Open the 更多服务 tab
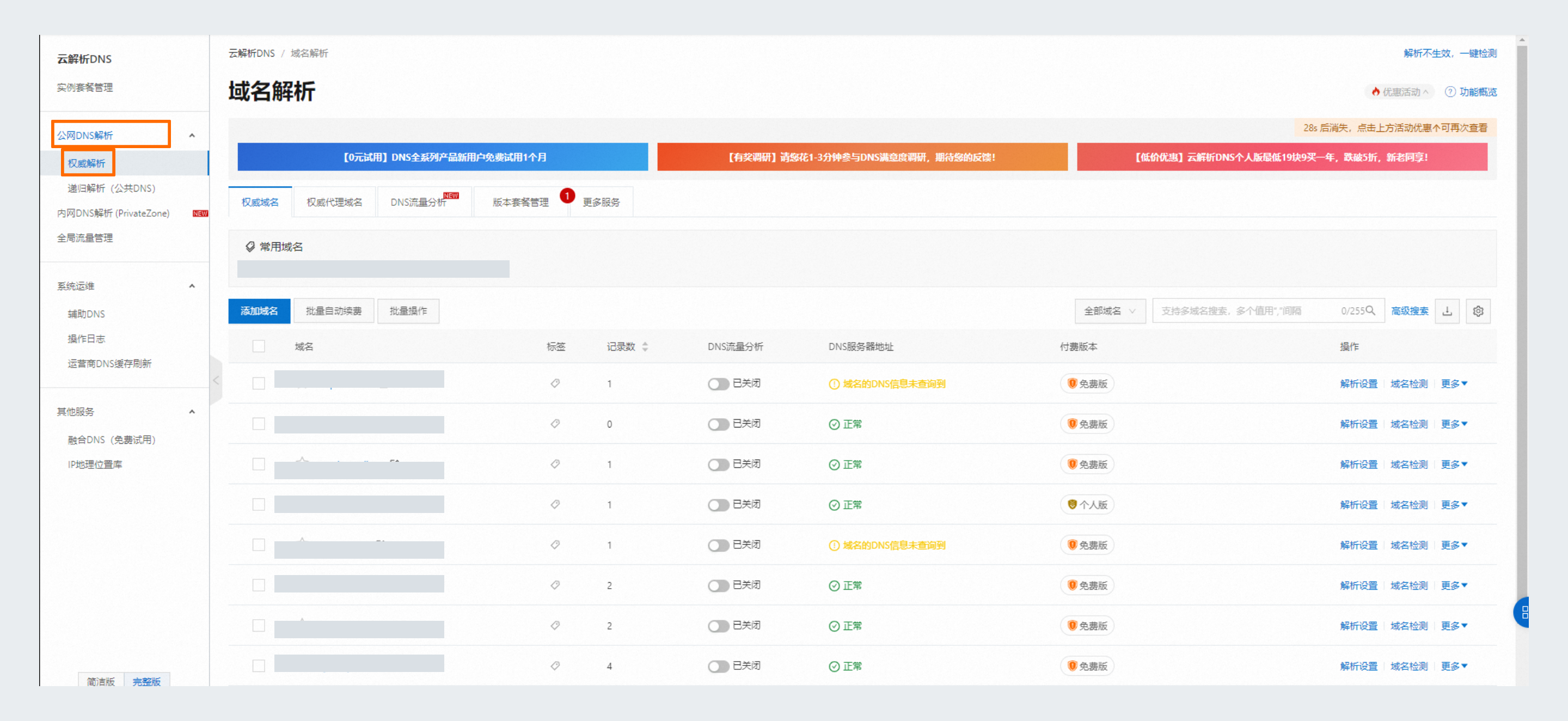 601,202
